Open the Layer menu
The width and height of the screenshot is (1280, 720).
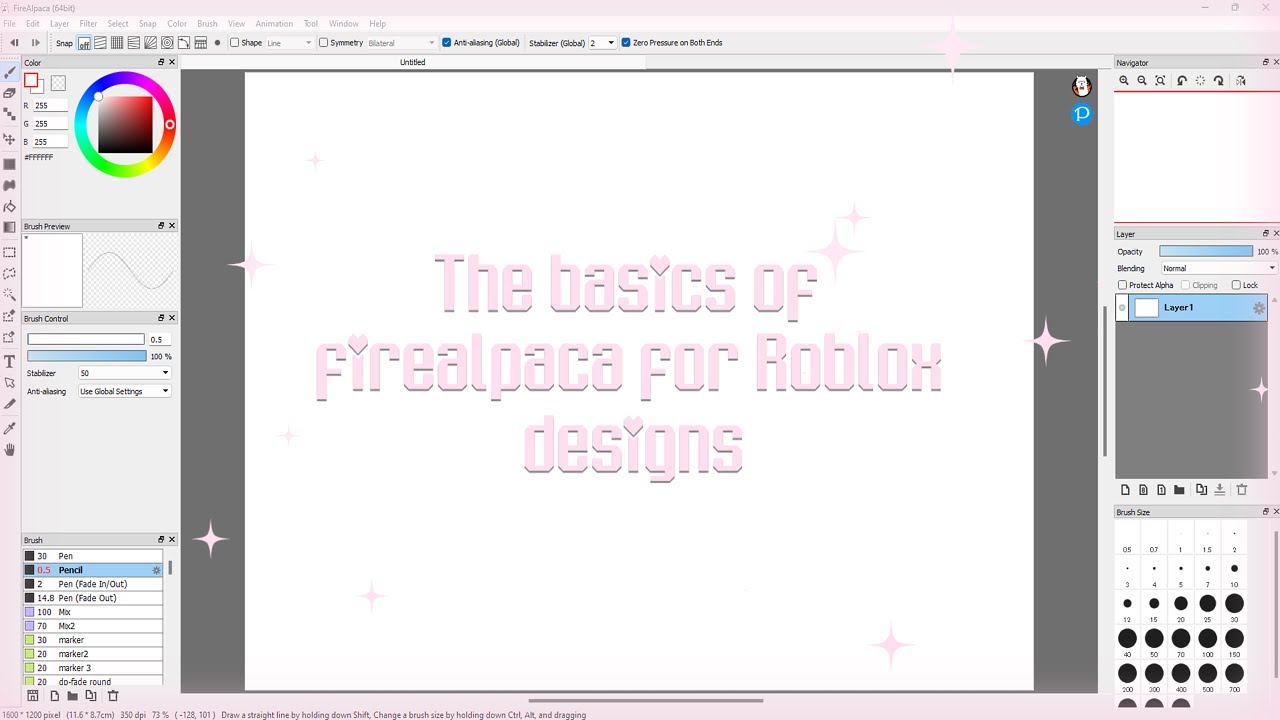pos(60,23)
